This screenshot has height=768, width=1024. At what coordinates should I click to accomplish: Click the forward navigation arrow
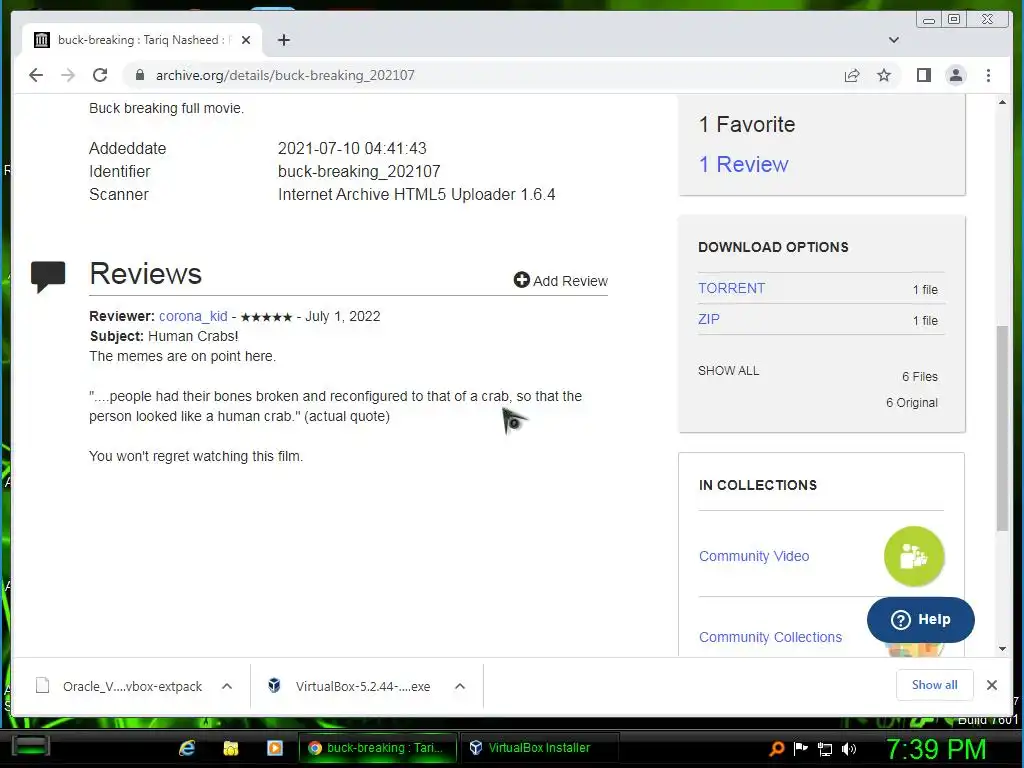[68, 75]
